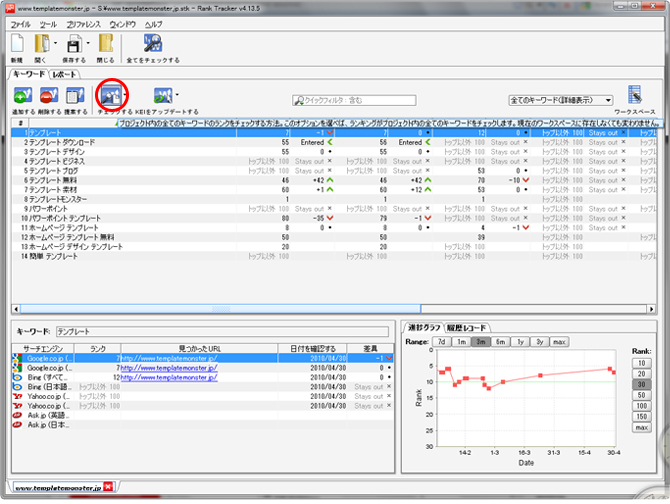Open the プリファレンス (Preferences) menu
The image size is (670, 504).
(83, 24)
